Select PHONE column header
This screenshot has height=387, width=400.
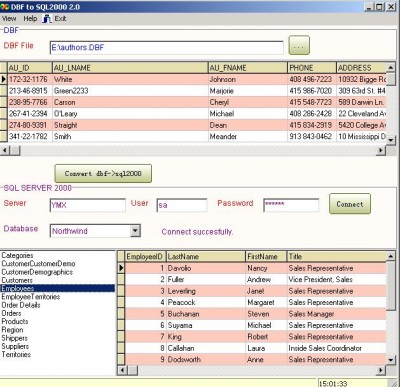pyautogui.click(x=312, y=68)
